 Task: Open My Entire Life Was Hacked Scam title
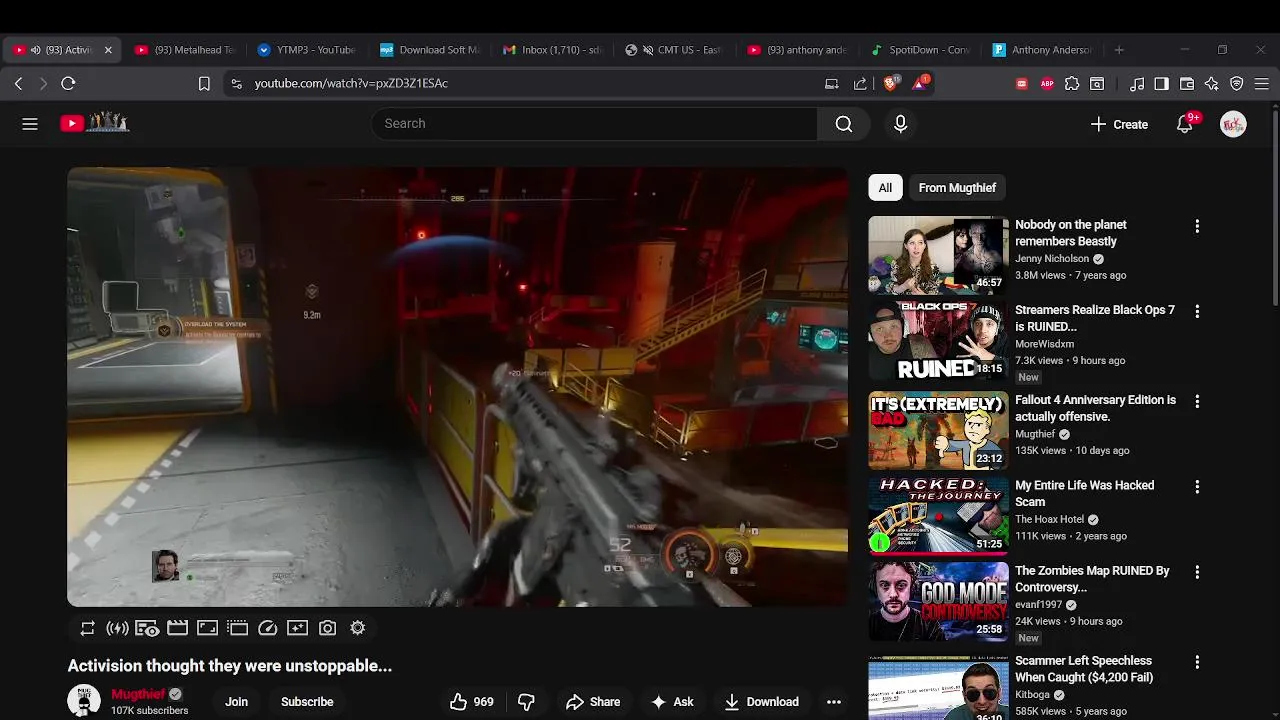pyautogui.click(x=1084, y=493)
